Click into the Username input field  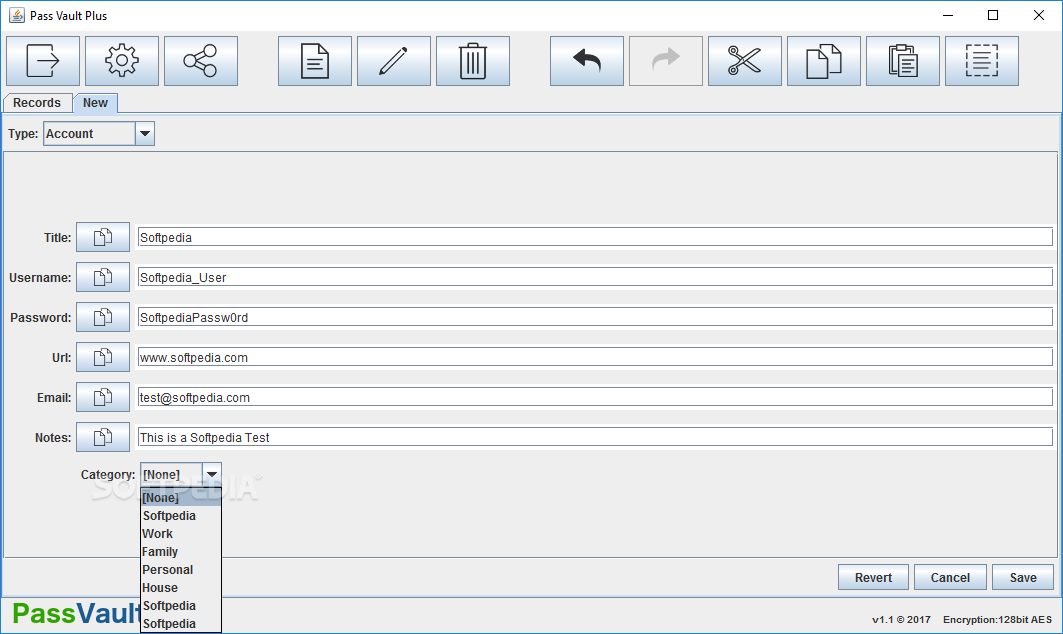[x=595, y=277]
